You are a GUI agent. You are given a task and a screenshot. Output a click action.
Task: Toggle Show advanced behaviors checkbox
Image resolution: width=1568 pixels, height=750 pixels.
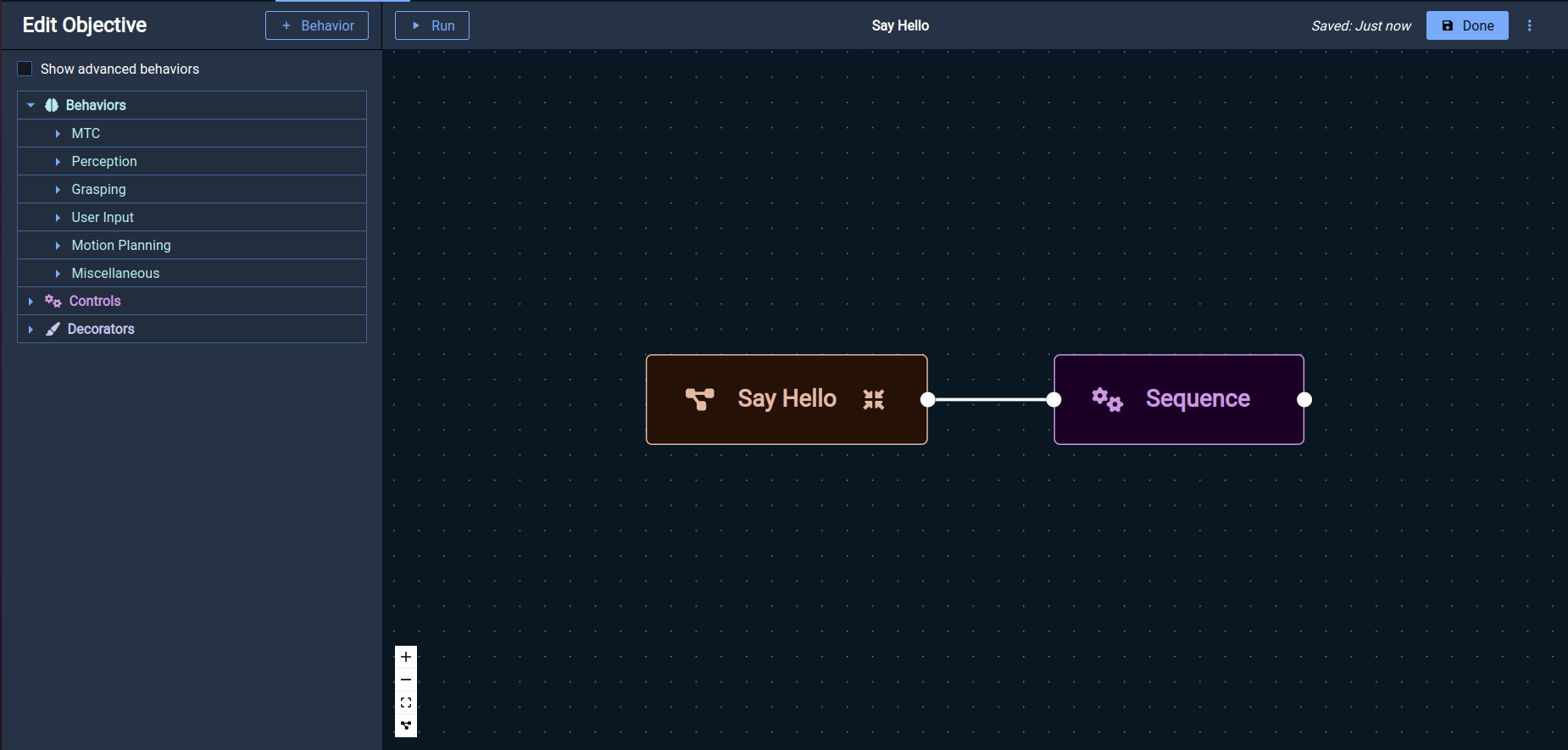[25, 69]
